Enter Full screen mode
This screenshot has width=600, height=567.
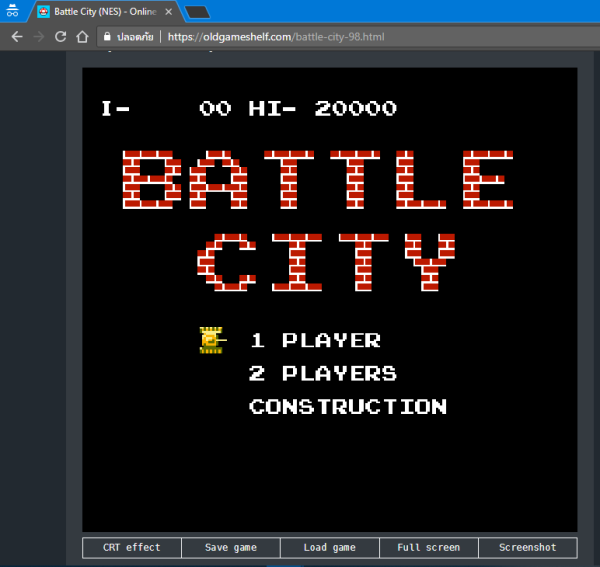[428, 547]
